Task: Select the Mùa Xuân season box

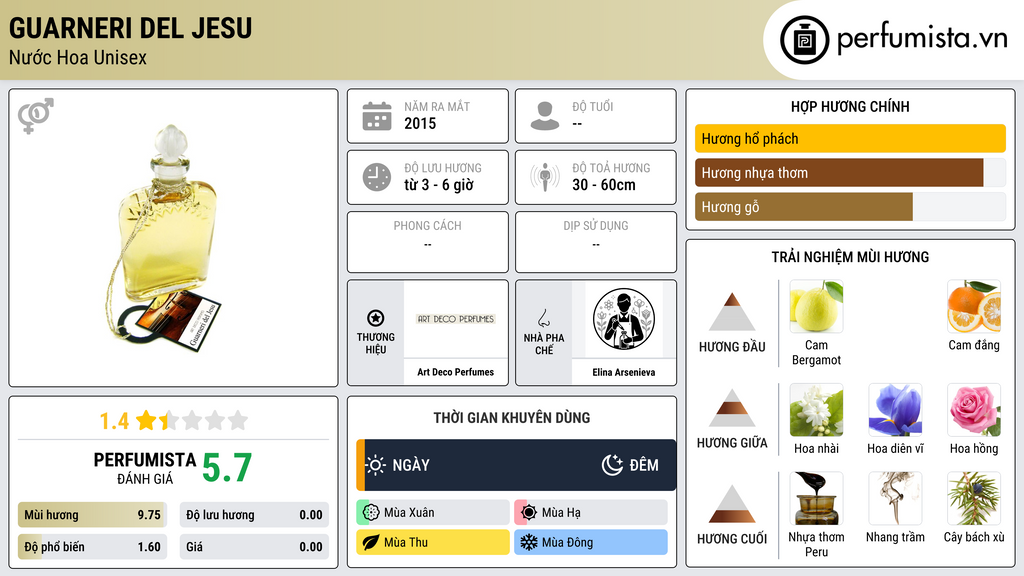Action: [x=433, y=513]
